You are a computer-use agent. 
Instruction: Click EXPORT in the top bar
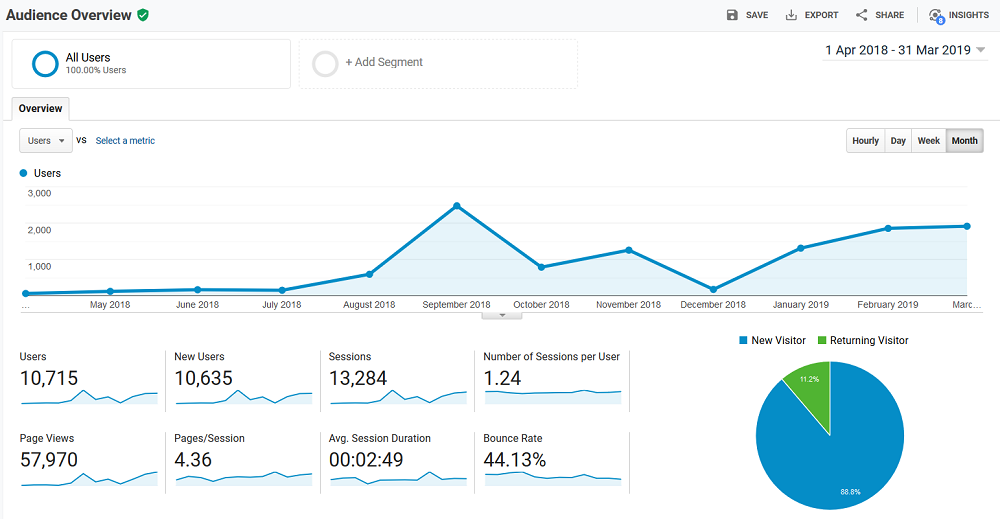pos(821,15)
